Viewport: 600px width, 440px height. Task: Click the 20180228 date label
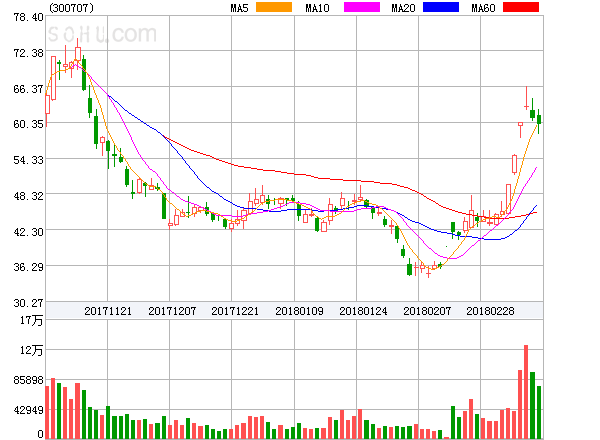[x=490, y=311]
